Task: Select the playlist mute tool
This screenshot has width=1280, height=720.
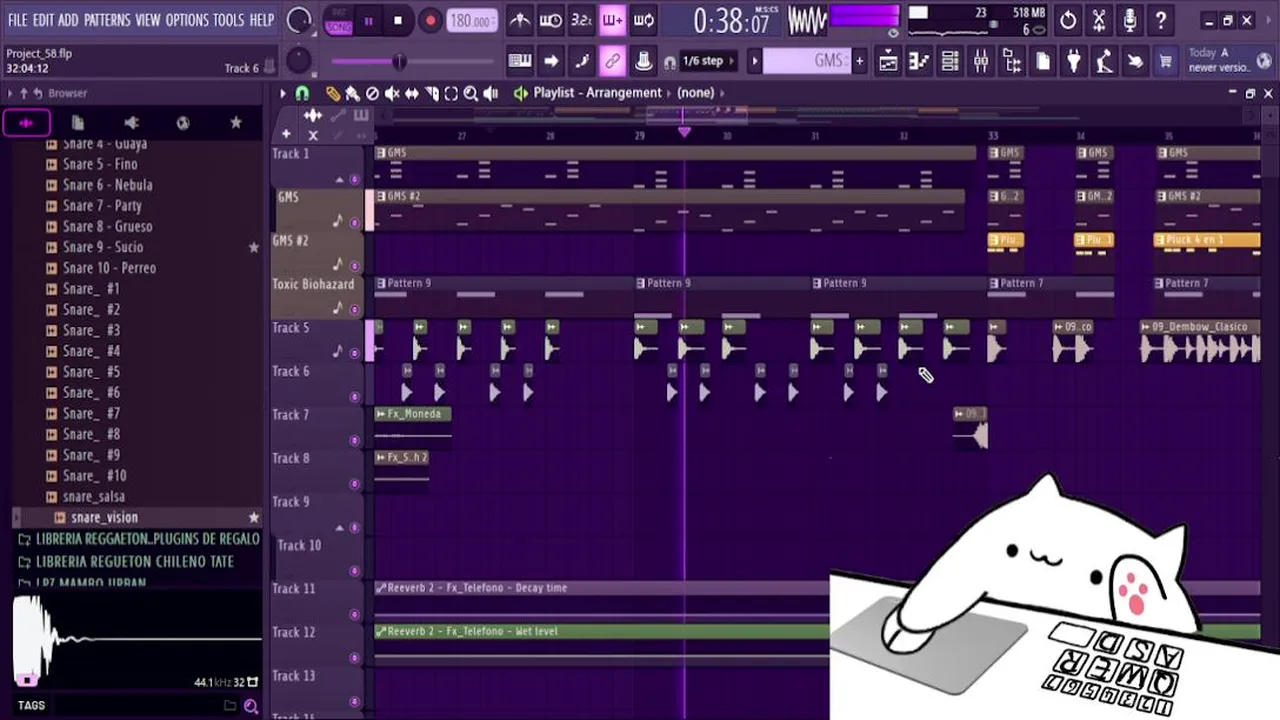Action: click(392, 93)
